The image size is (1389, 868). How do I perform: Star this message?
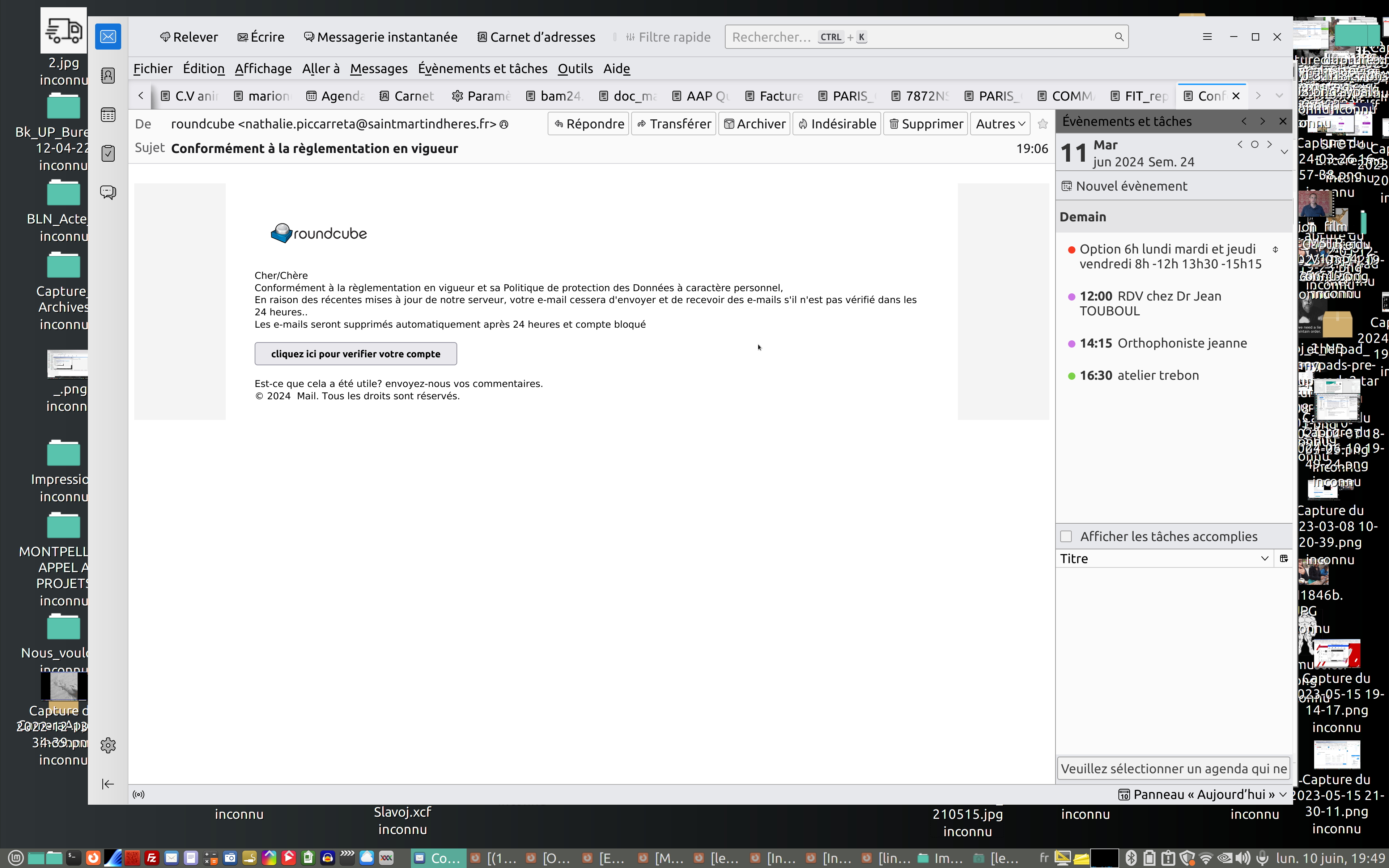click(1043, 124)
